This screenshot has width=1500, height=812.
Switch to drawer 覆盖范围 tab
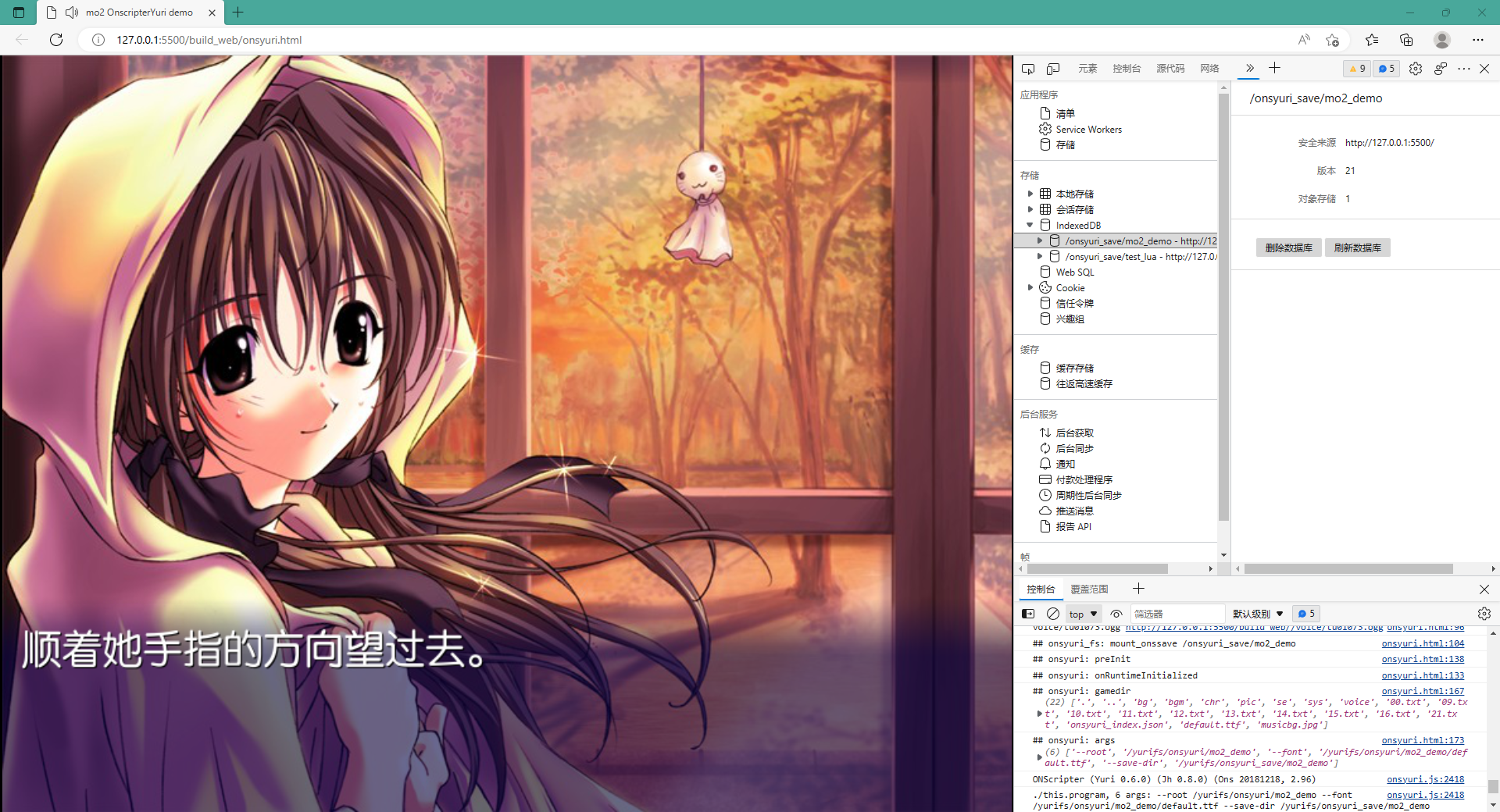[x=1089, y=589]
